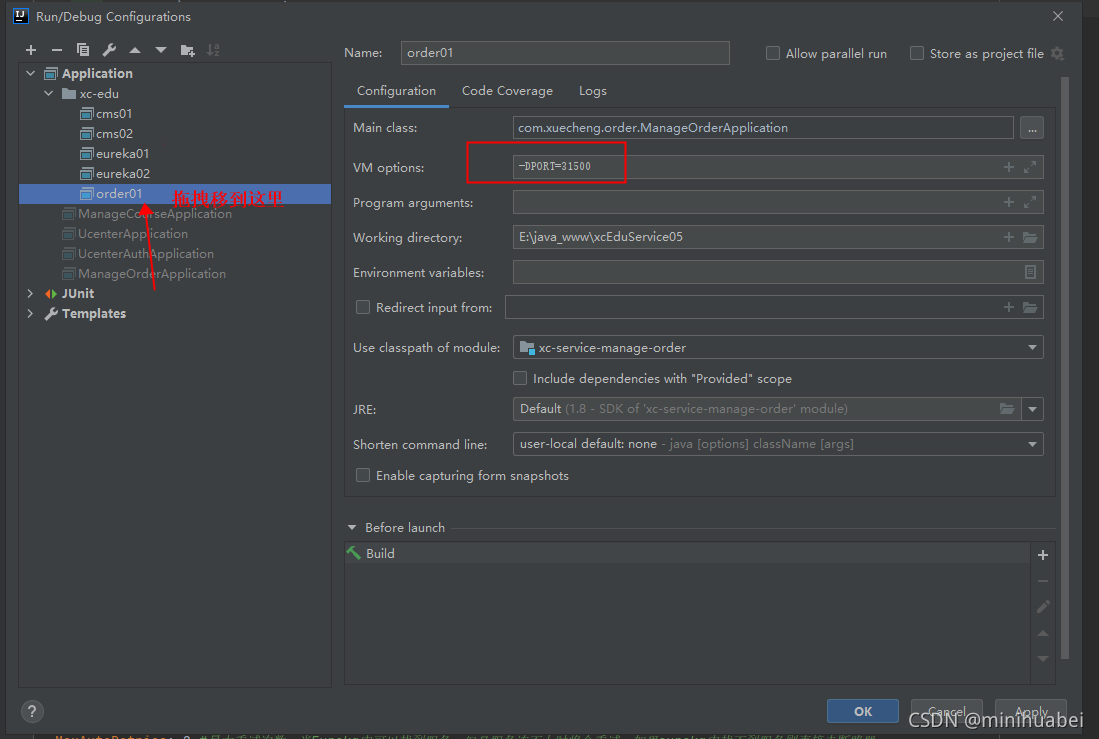Move Before launch task up
The width and height of the screenshot is (1099, 739).
[1043, 633]
